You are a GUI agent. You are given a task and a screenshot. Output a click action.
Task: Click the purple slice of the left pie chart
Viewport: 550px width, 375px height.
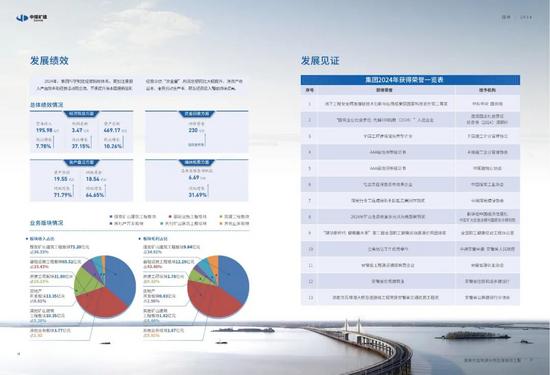pyautogui.click(x=89, y=266)
